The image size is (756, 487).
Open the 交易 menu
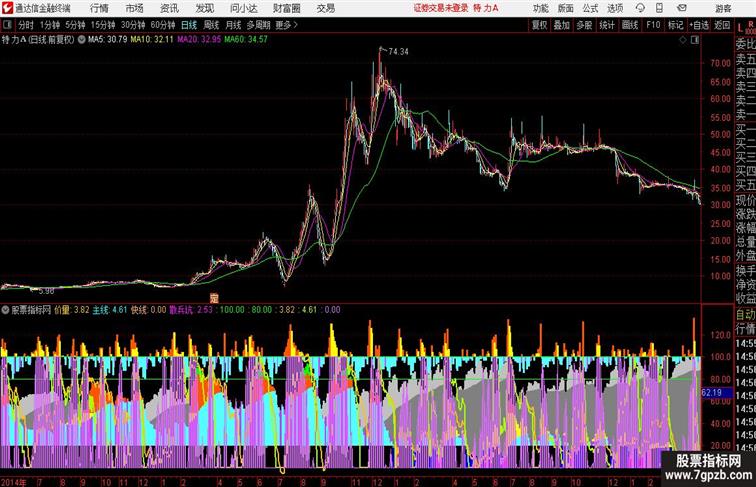(325, 8)
